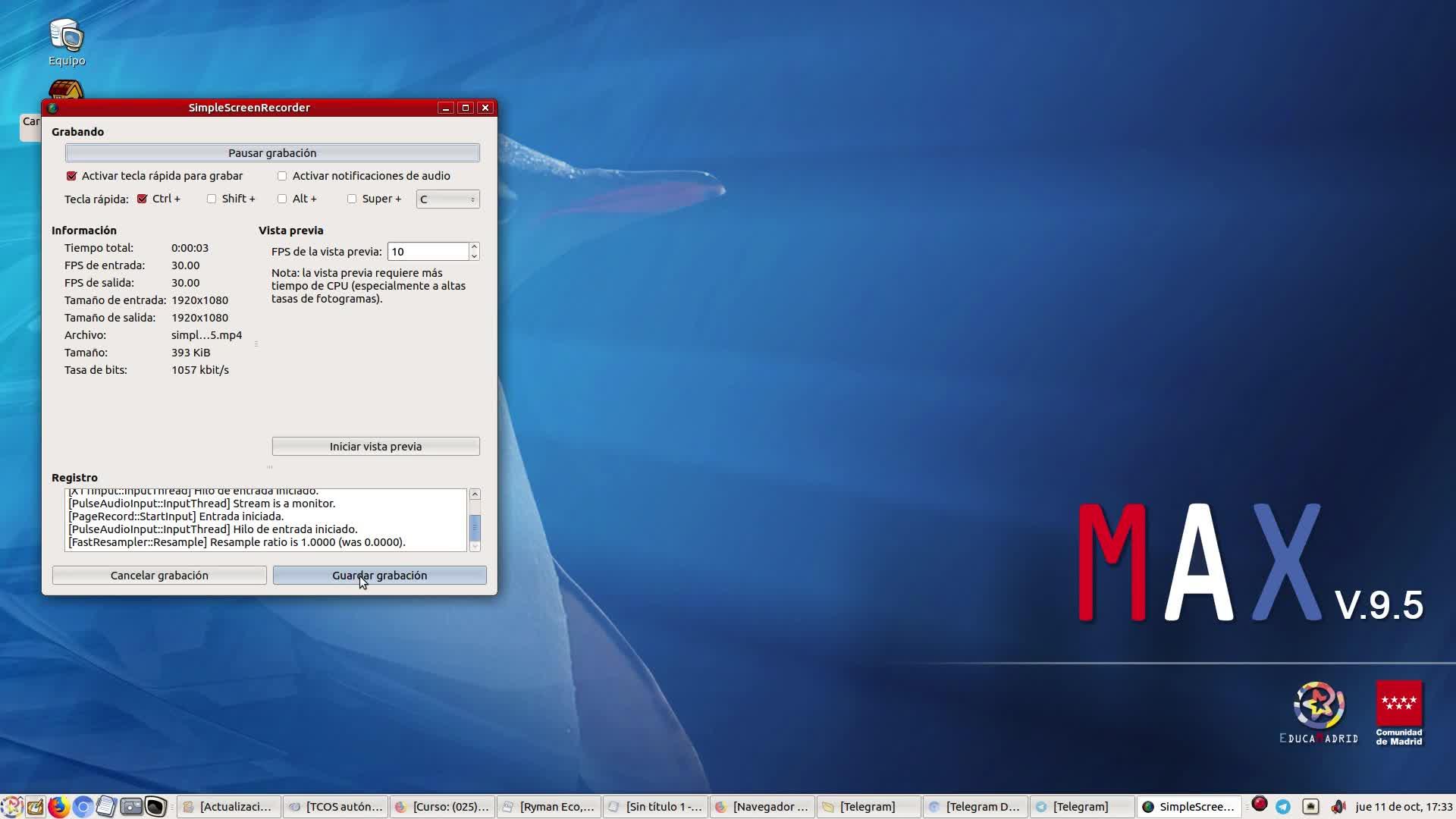
Task: Click the Guardar grabación button
Action: (x=379, y=576)
